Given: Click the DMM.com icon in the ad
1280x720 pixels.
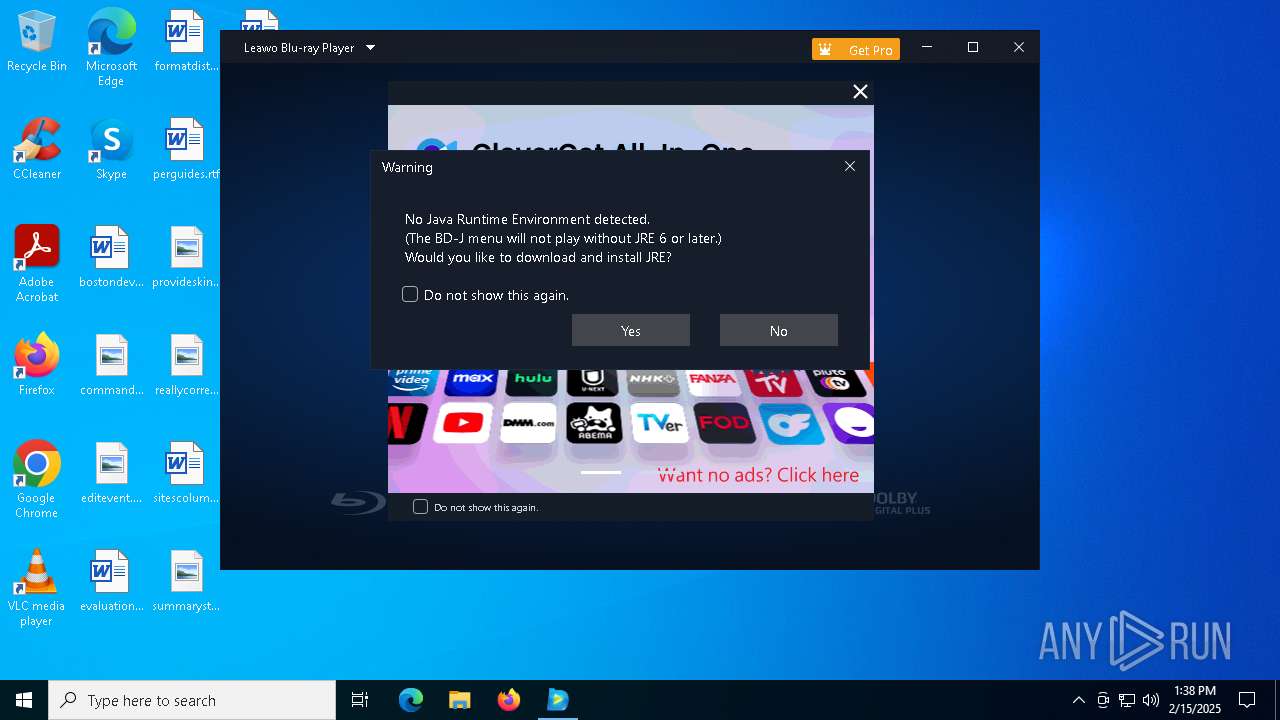Looking at the screenshot, I should 527,422.
